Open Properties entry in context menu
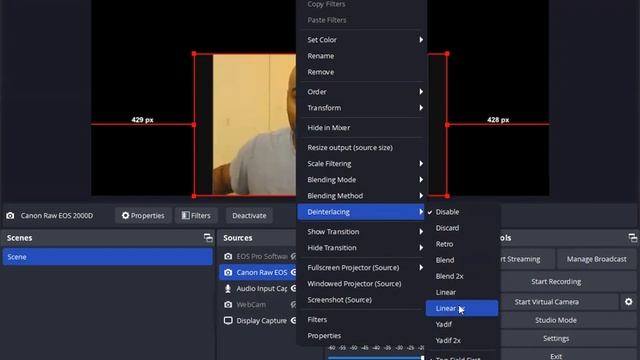 coord(361,336)
